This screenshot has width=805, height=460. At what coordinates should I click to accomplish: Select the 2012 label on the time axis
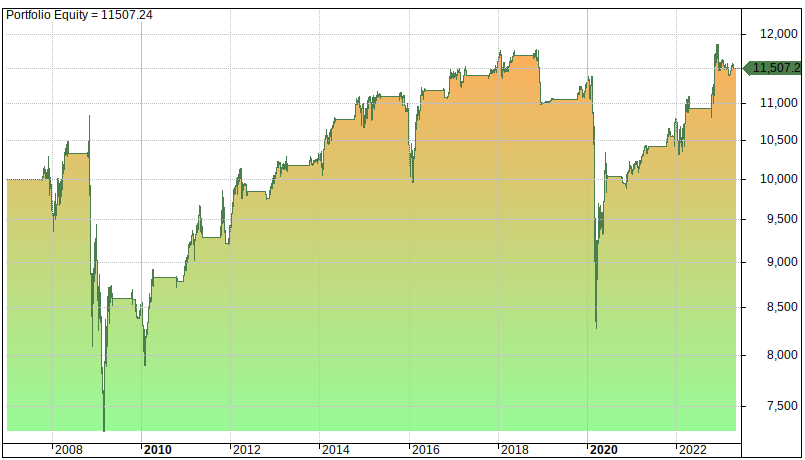click(246, 449)
